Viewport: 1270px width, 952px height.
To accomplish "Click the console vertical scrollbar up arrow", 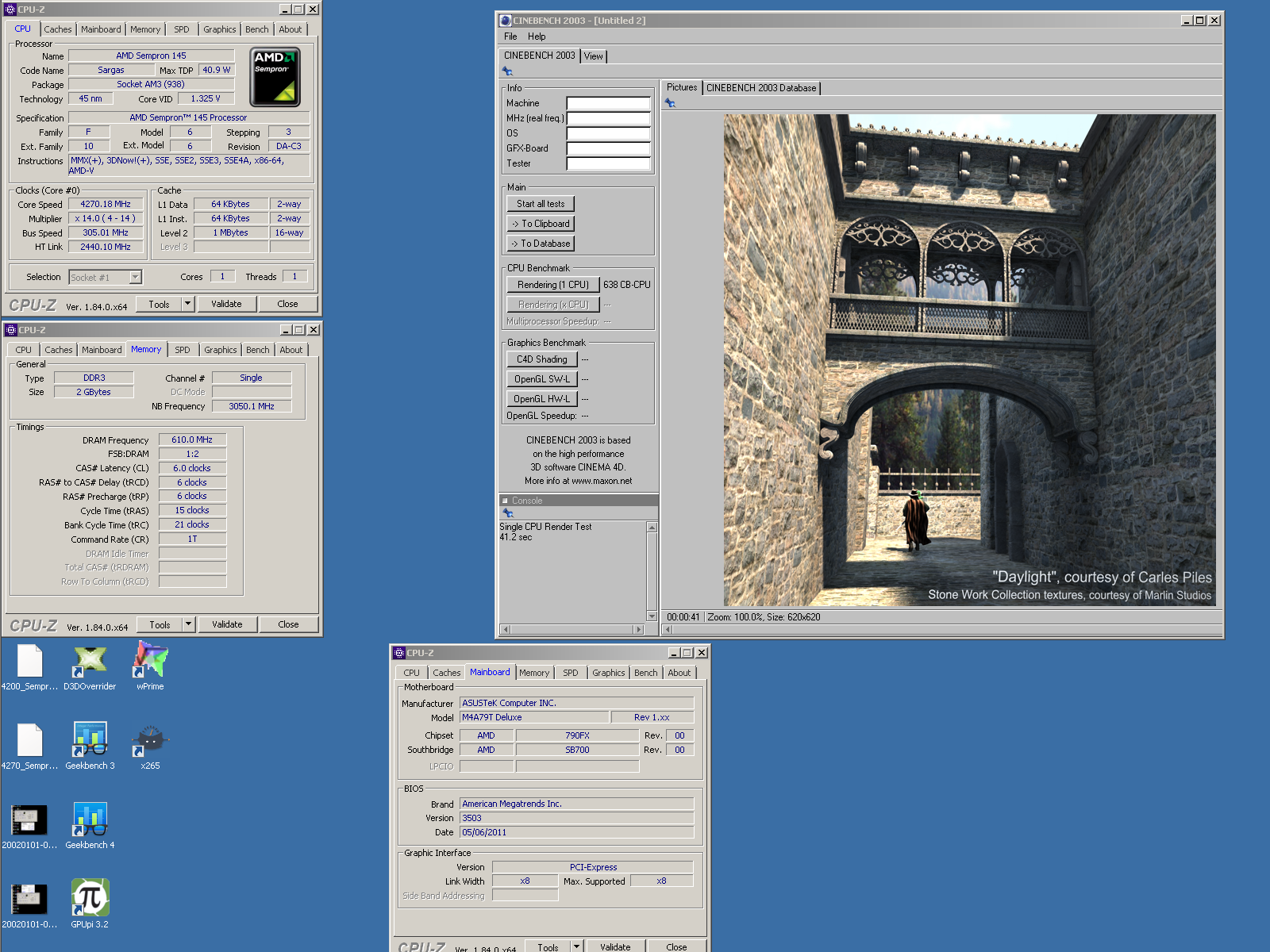I will (x=652, y=528).
